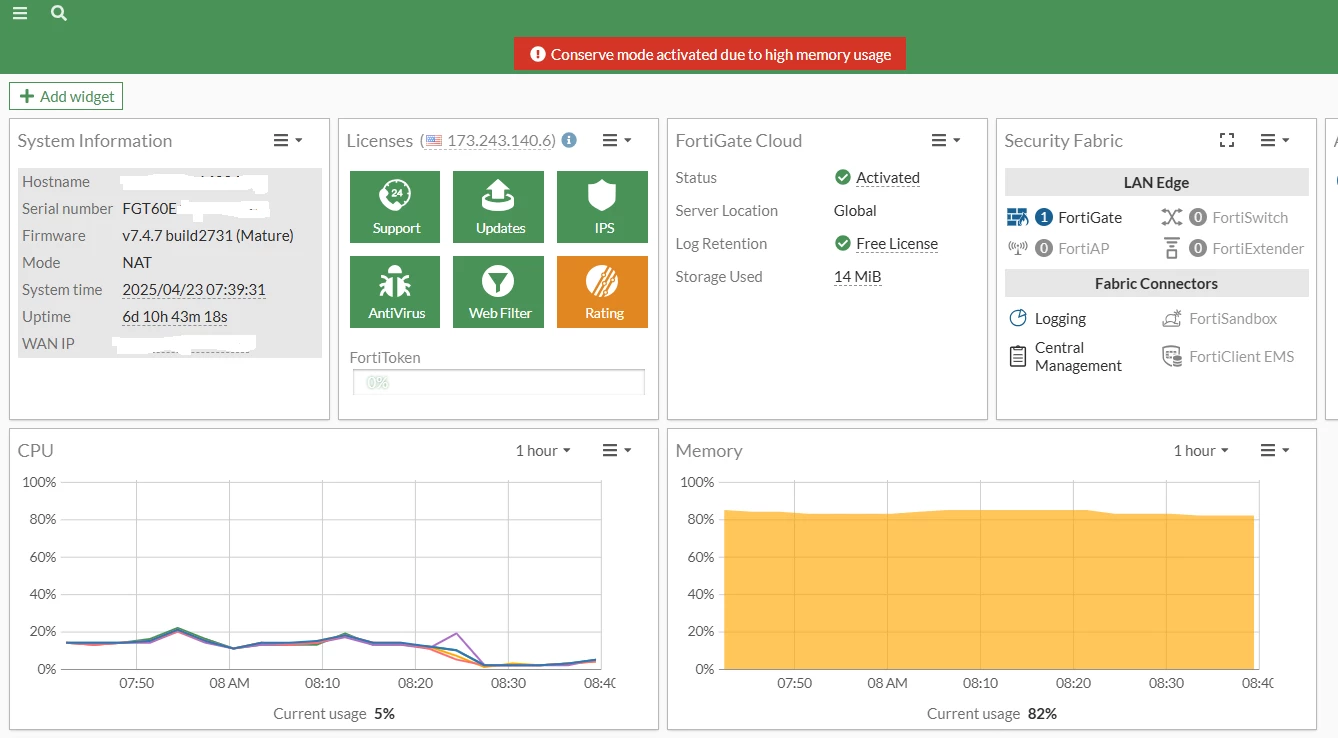The width and height of the screenshot is (1338, 738).
Task: Click the Activated status check icon
Action: (843, 177)
